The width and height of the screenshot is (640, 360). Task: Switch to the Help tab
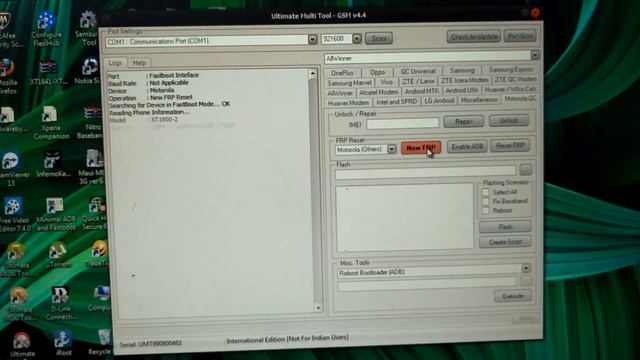pos(139,63)
